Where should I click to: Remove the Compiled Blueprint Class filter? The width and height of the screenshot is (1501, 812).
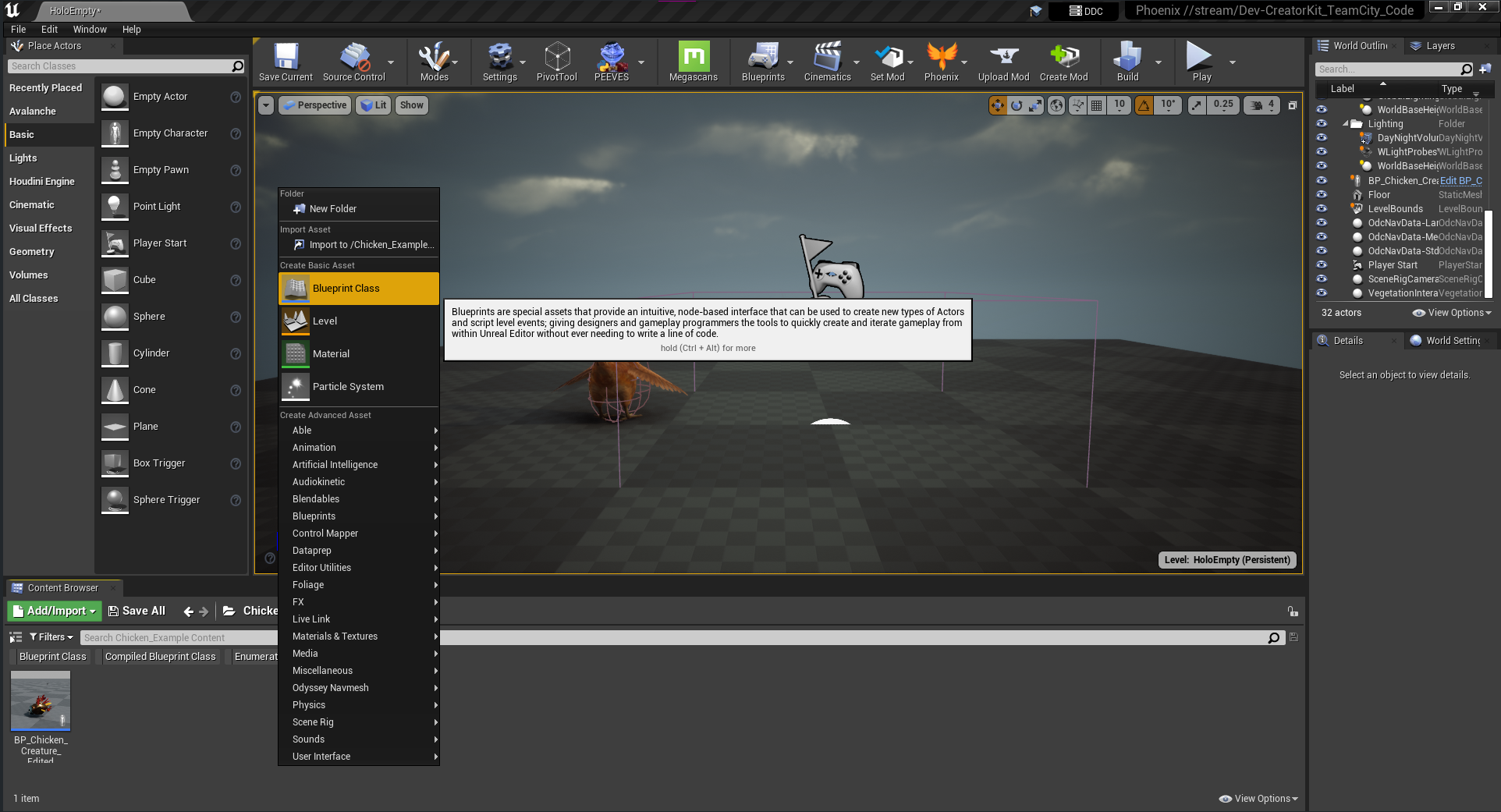pyautogui.click(x=160, y=657)
